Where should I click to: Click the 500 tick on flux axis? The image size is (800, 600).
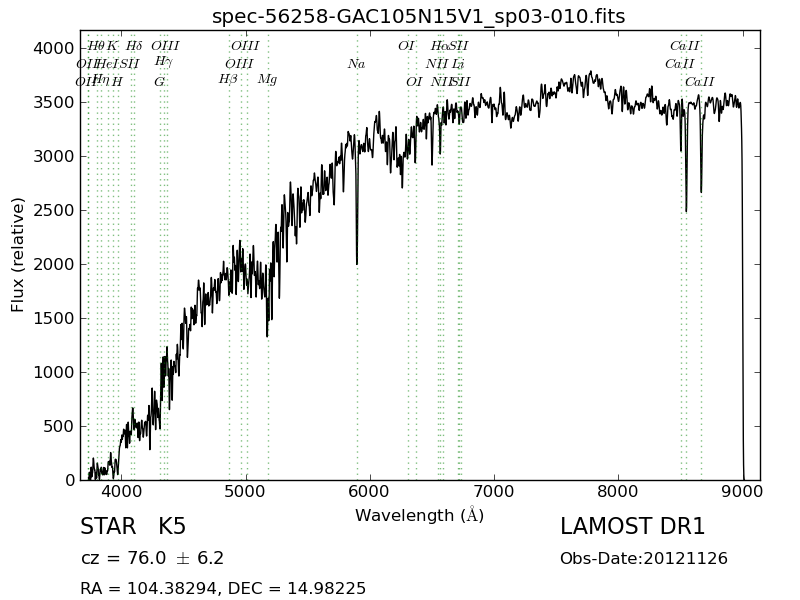59,426
